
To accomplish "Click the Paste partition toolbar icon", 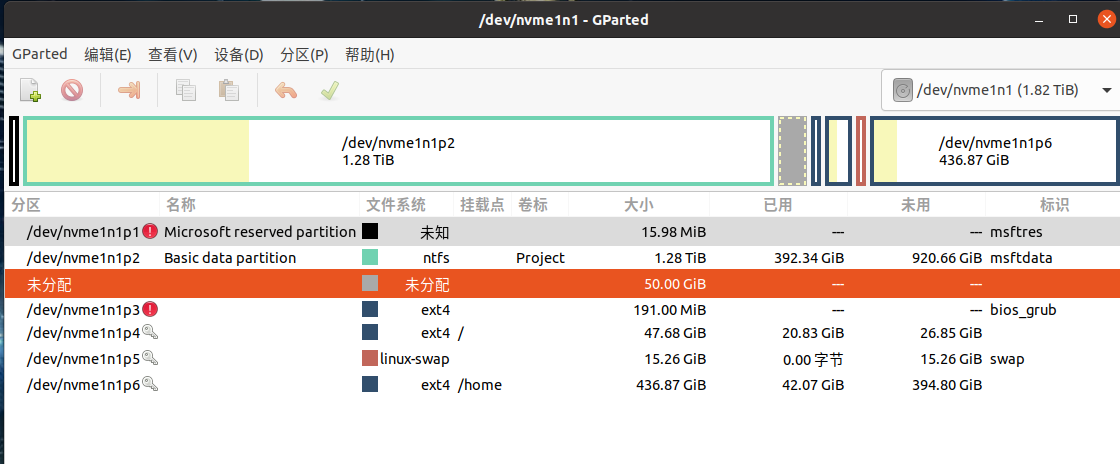I will (x=229, y=91).
